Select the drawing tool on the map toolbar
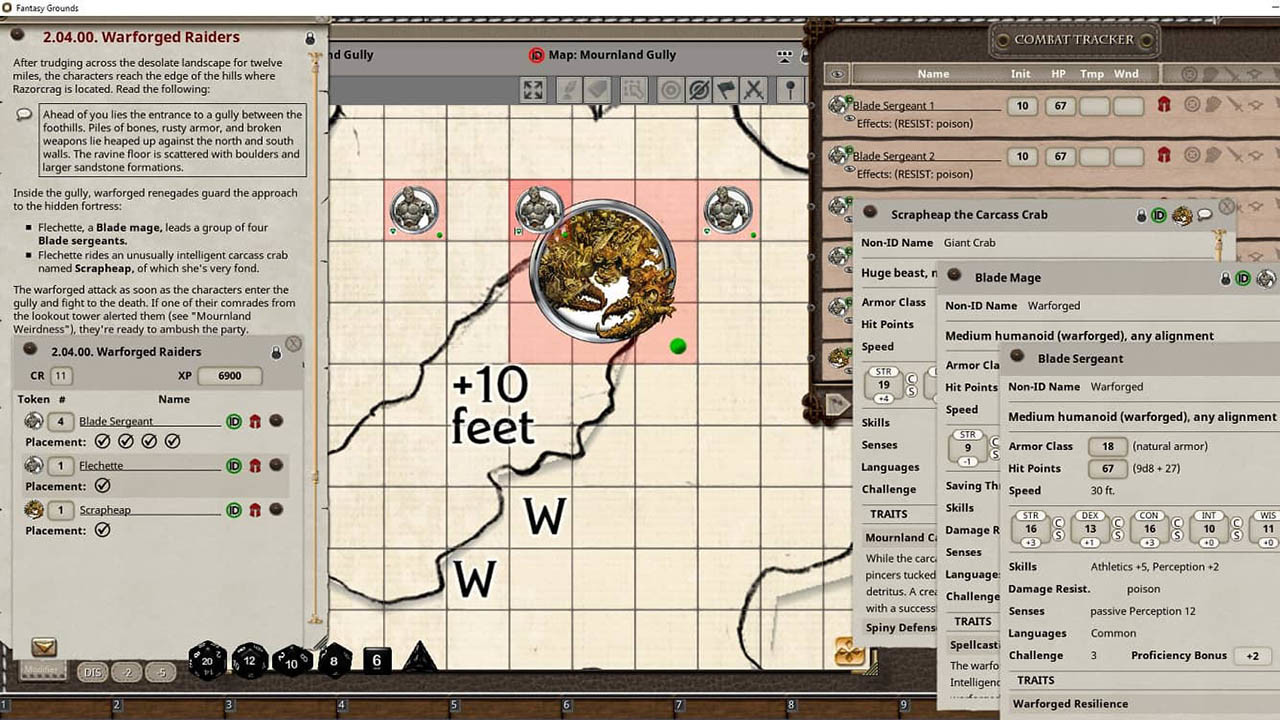1280x720 pixels. pos(567,89)
